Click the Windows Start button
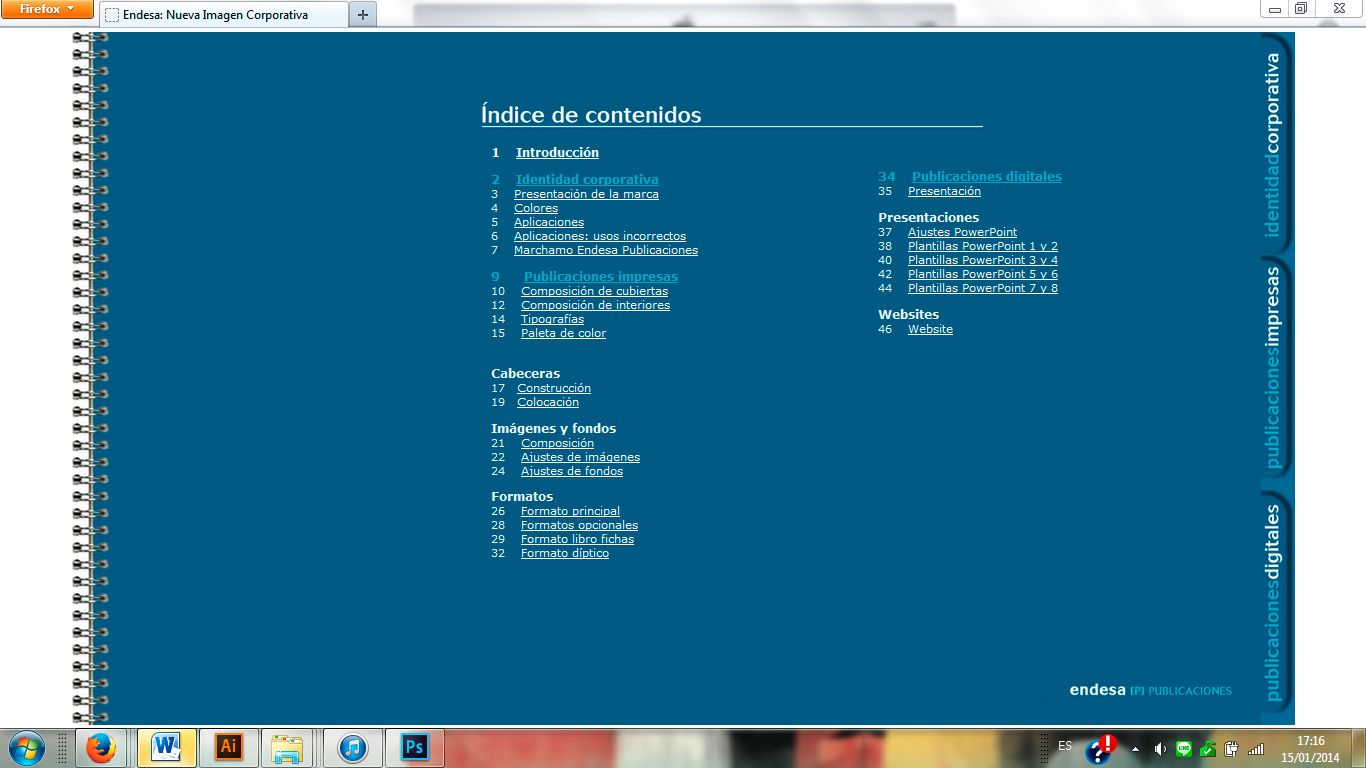The width and height of the screenshot is (1366, 768). point(25,748)
